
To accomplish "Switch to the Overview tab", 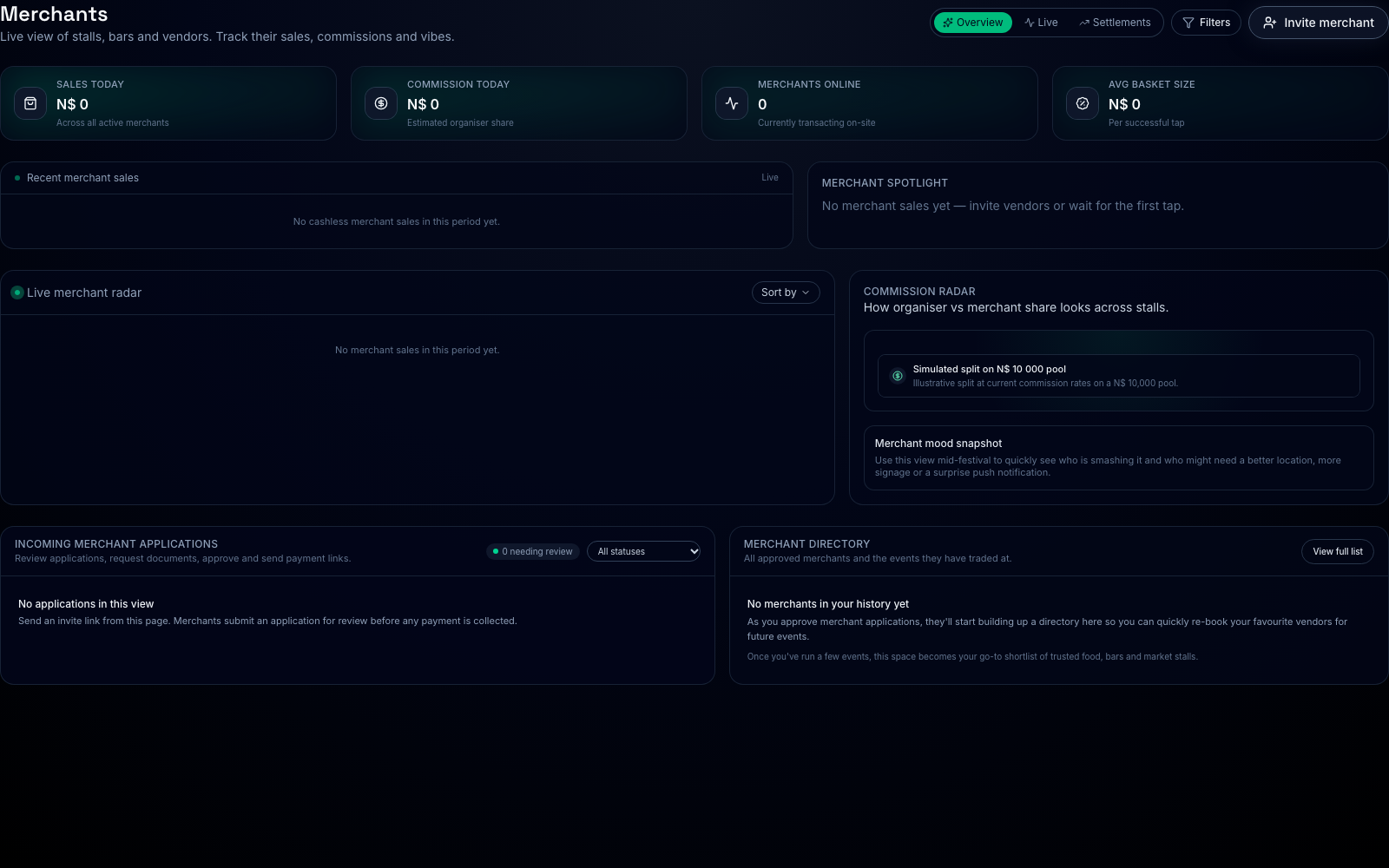I will [x=972, y=23].
